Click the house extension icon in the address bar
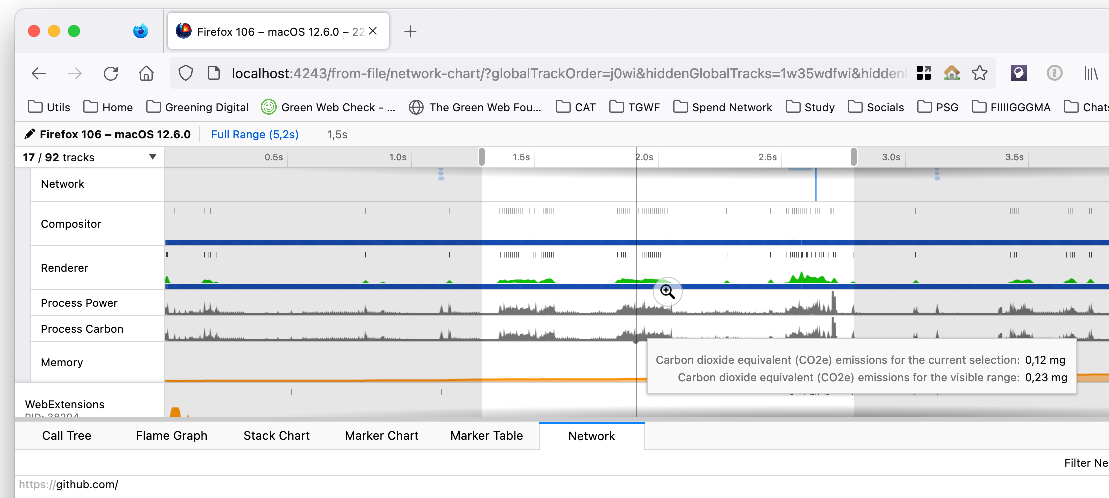 pyautogui.click(x=951, y=73)
